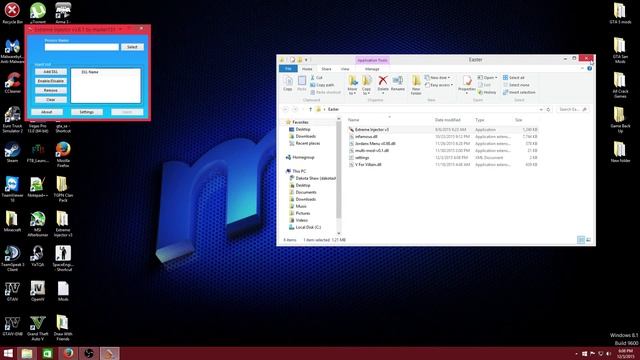
Task: Switch Explorer to large icons view
Action: coord(588,240)
